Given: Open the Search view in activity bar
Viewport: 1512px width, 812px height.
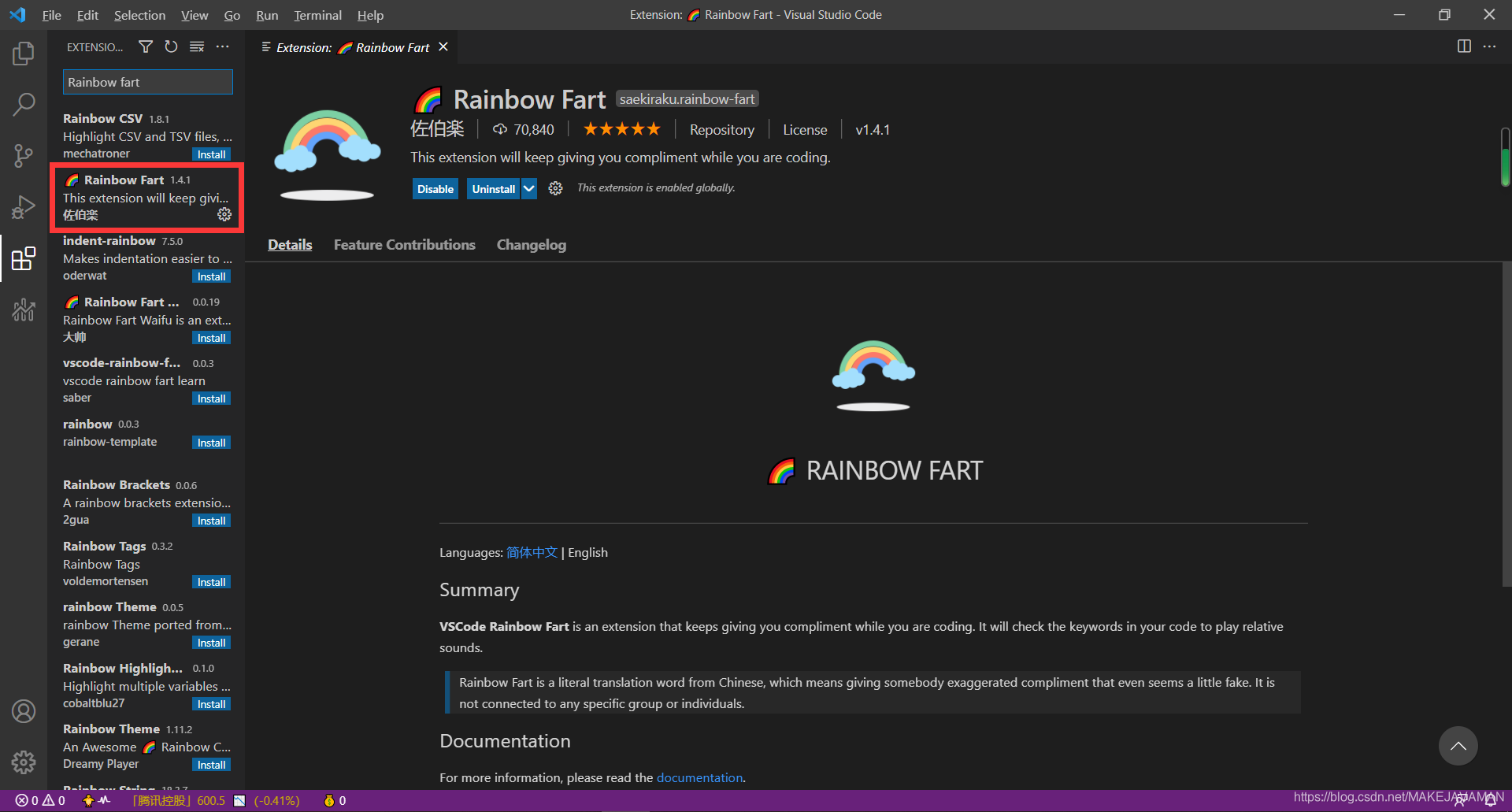Looking at the screenshot, I should pos(24,104).
